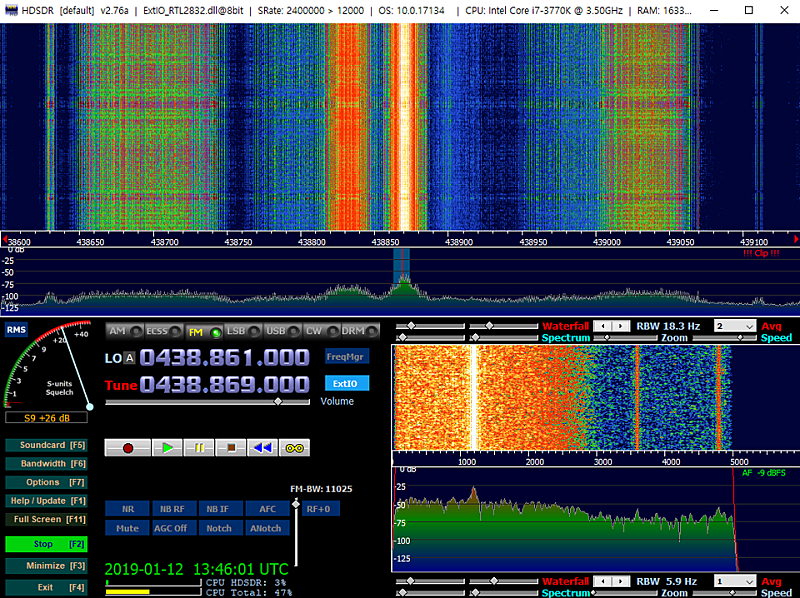Select USB demodulation mode
The height and width of the screenshot is (598, 800).
coord(278,331)
